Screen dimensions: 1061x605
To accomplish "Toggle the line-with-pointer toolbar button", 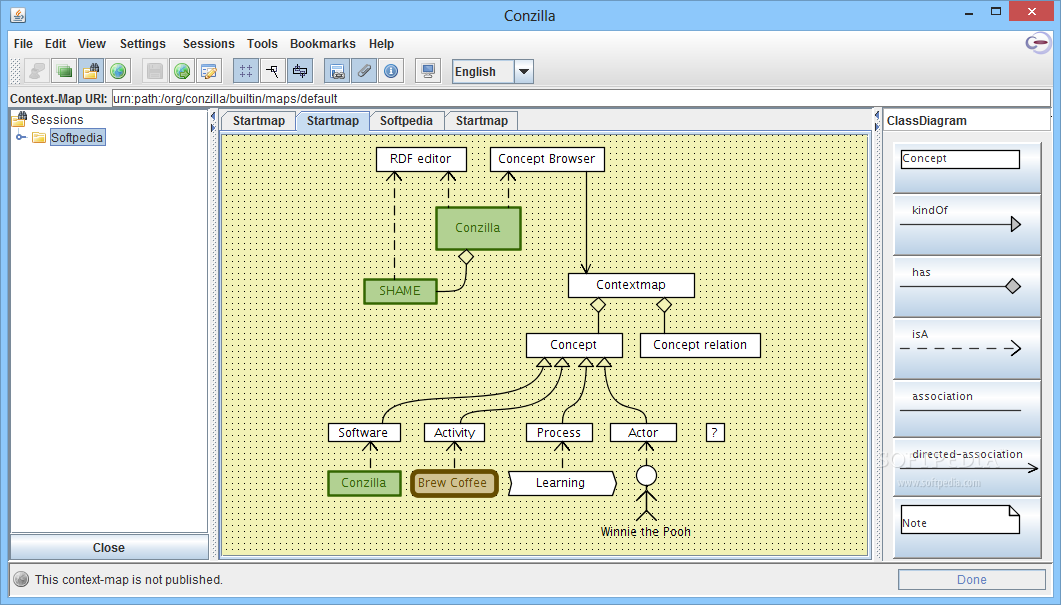I will [273, 71].
